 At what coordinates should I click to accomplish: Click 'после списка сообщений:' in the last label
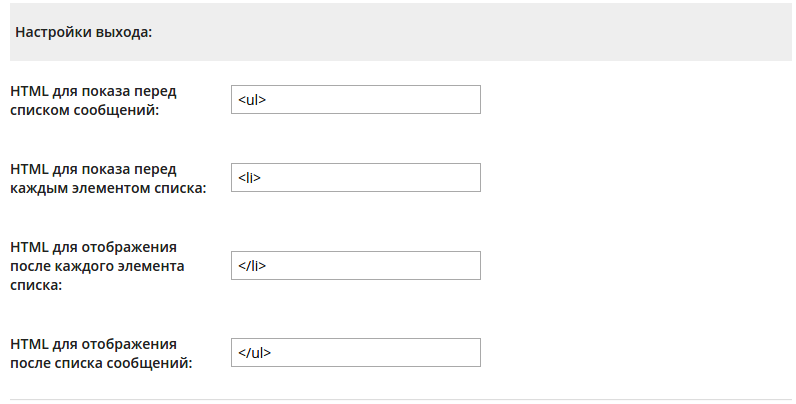click(100, 363)
